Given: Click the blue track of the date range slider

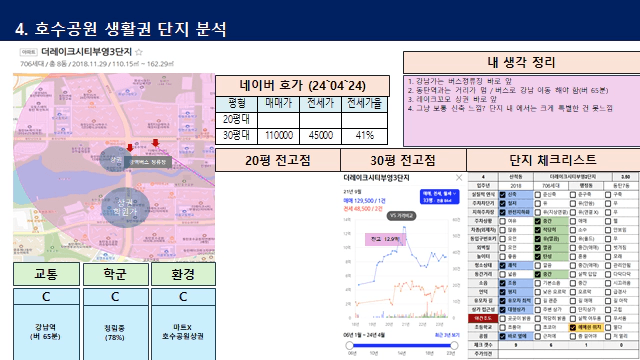Looking at the screenshot, I should click(x=402, y=345).
